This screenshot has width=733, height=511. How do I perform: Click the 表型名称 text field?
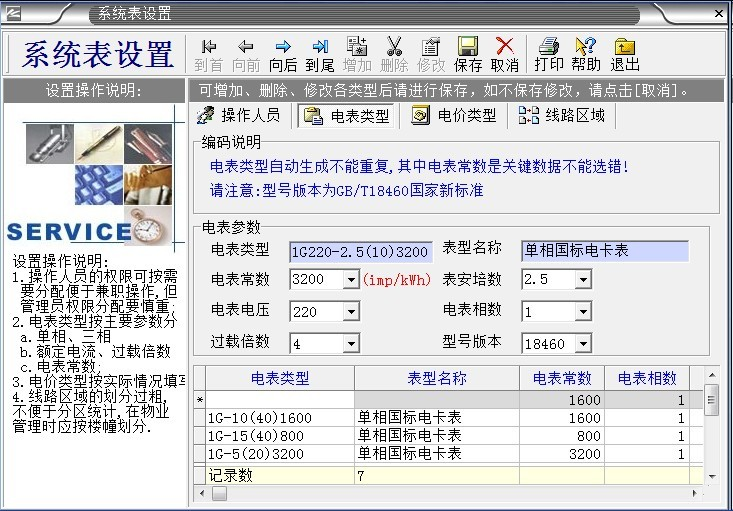(x=605, y=251)
